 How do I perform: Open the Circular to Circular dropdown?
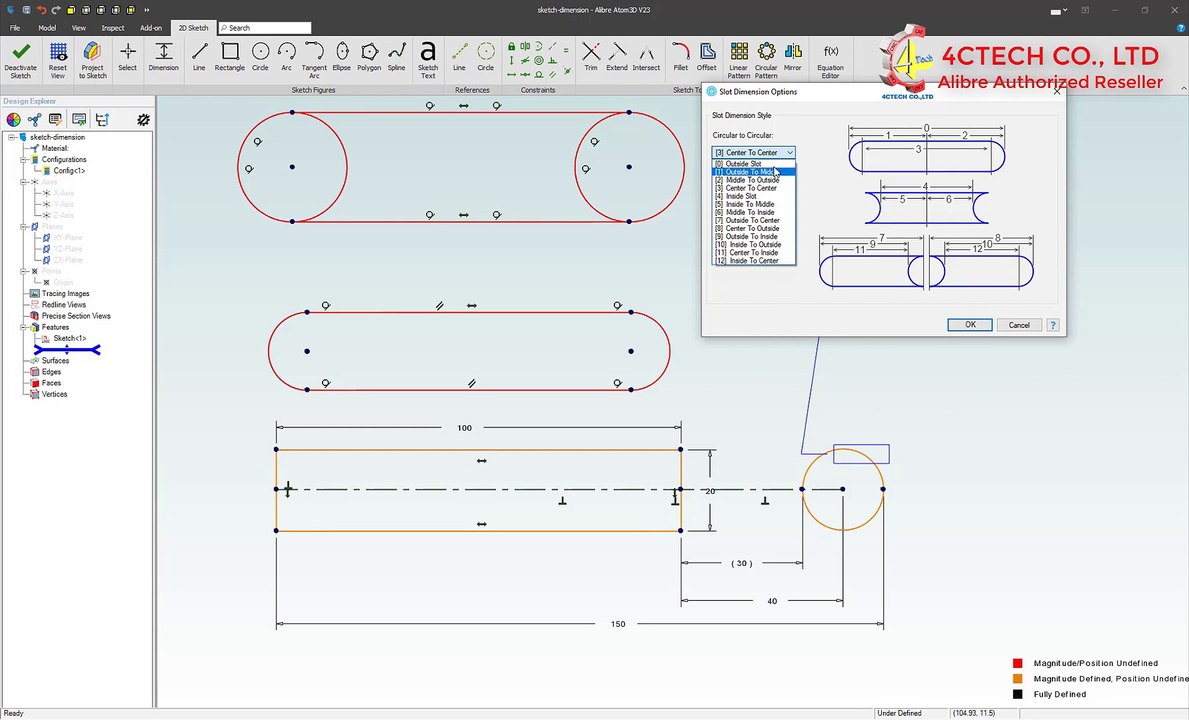[754, 152]
